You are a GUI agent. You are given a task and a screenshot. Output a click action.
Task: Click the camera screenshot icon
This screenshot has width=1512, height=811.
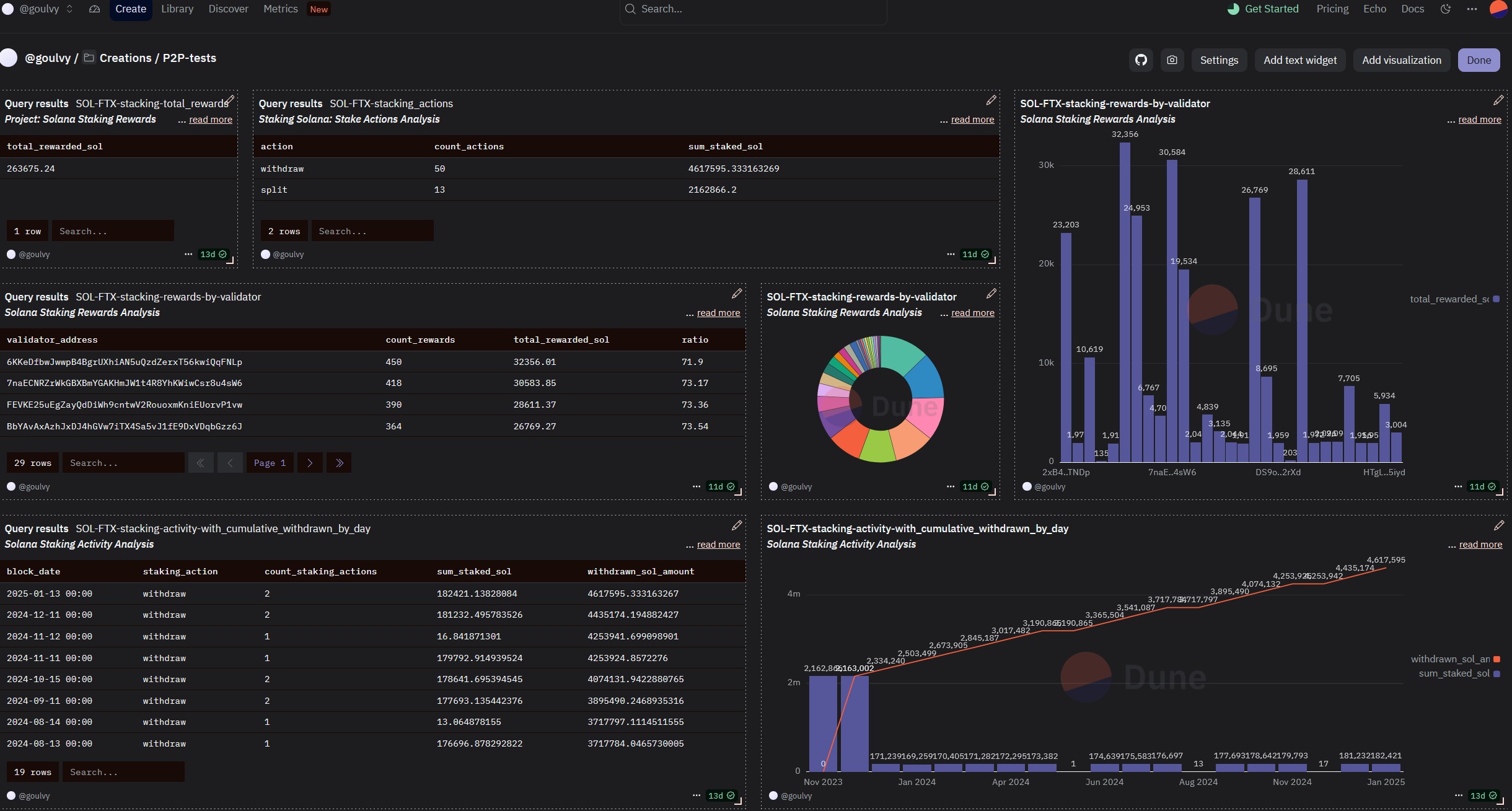1172,60
